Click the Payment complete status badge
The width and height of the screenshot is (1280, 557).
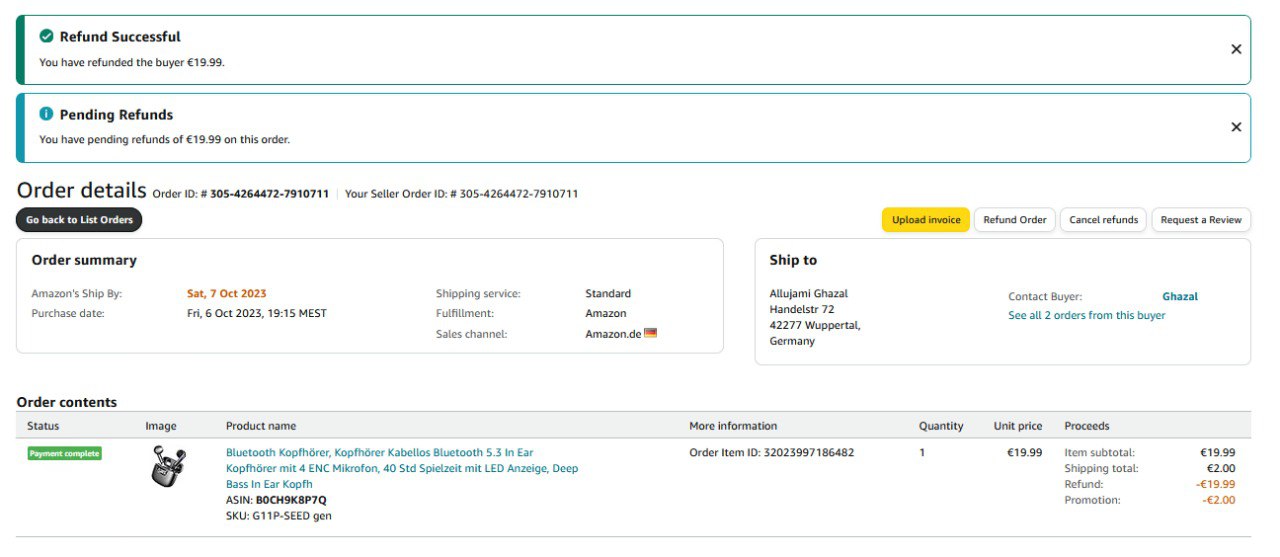click(x=64, y=453)
